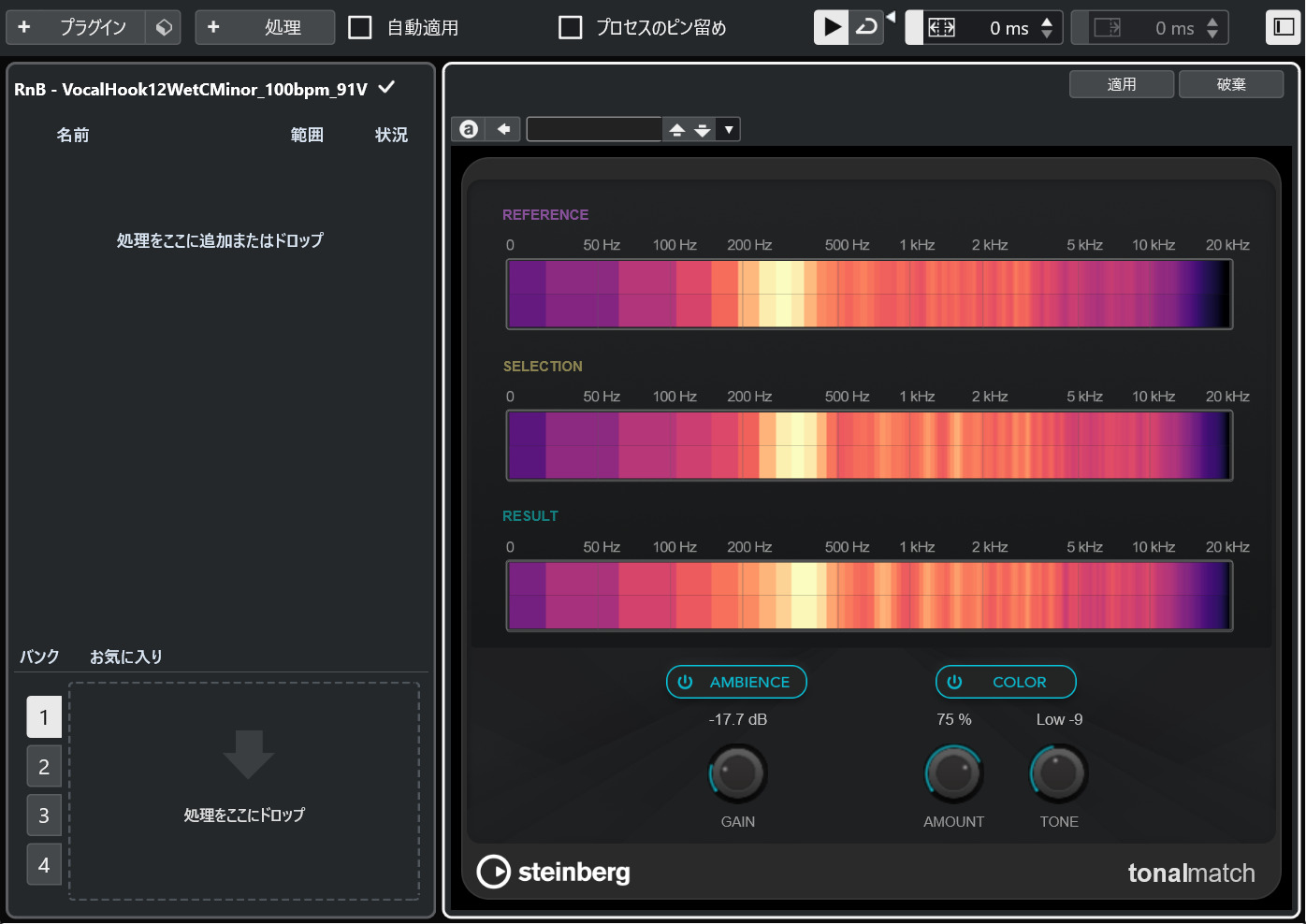Open the preset management dropdown arrow
Viewport: 1306px width, 924px height.
(729, 130)
